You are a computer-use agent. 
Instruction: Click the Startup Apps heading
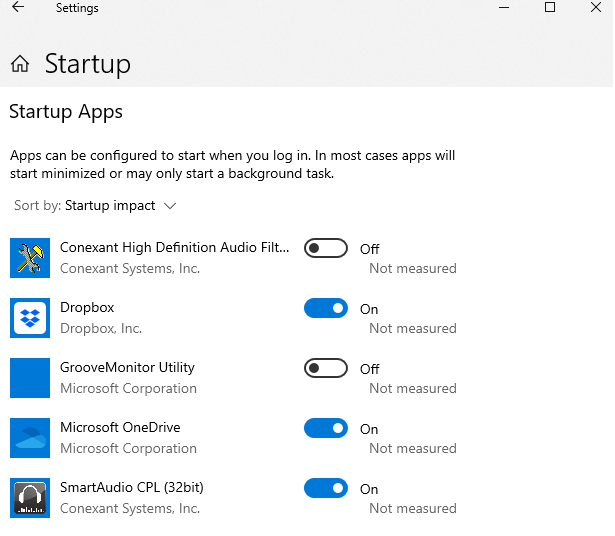[x=66, y=112]
